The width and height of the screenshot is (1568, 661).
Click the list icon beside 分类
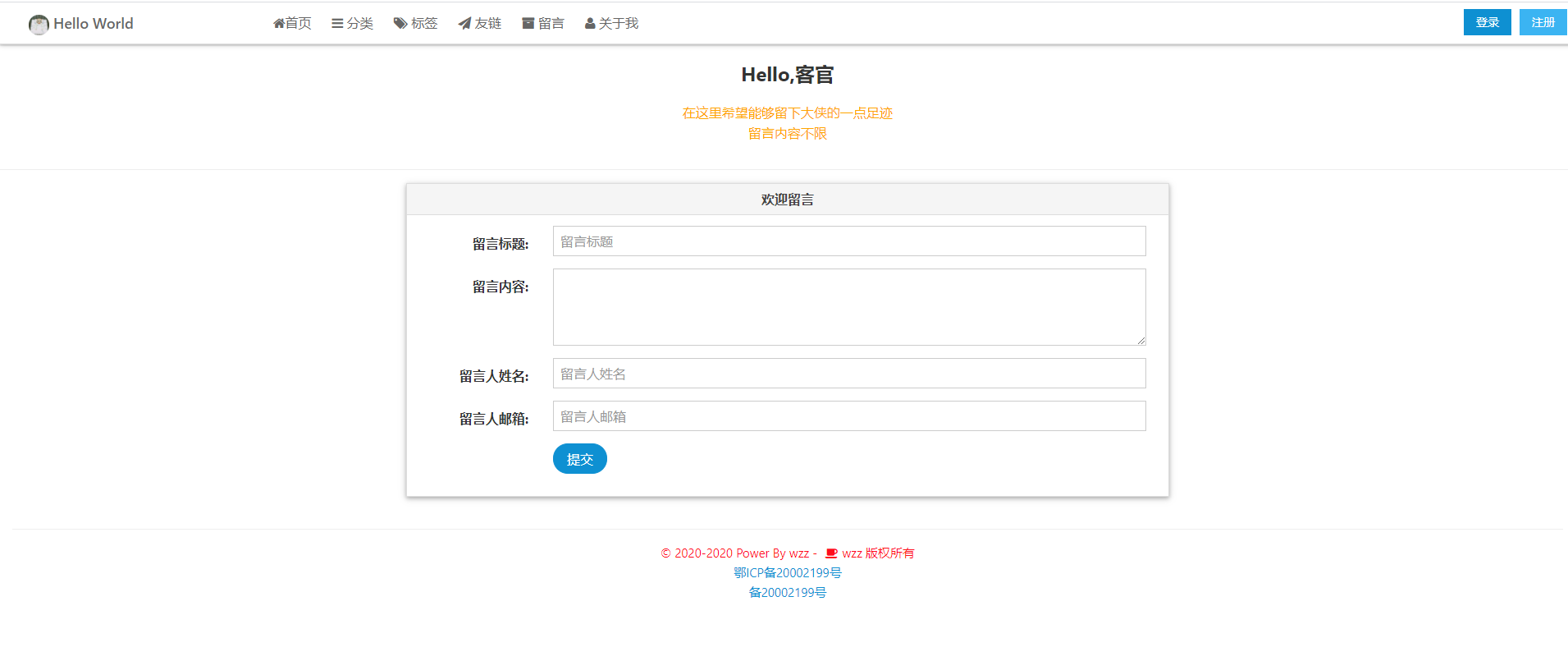(x=337, y=23)
